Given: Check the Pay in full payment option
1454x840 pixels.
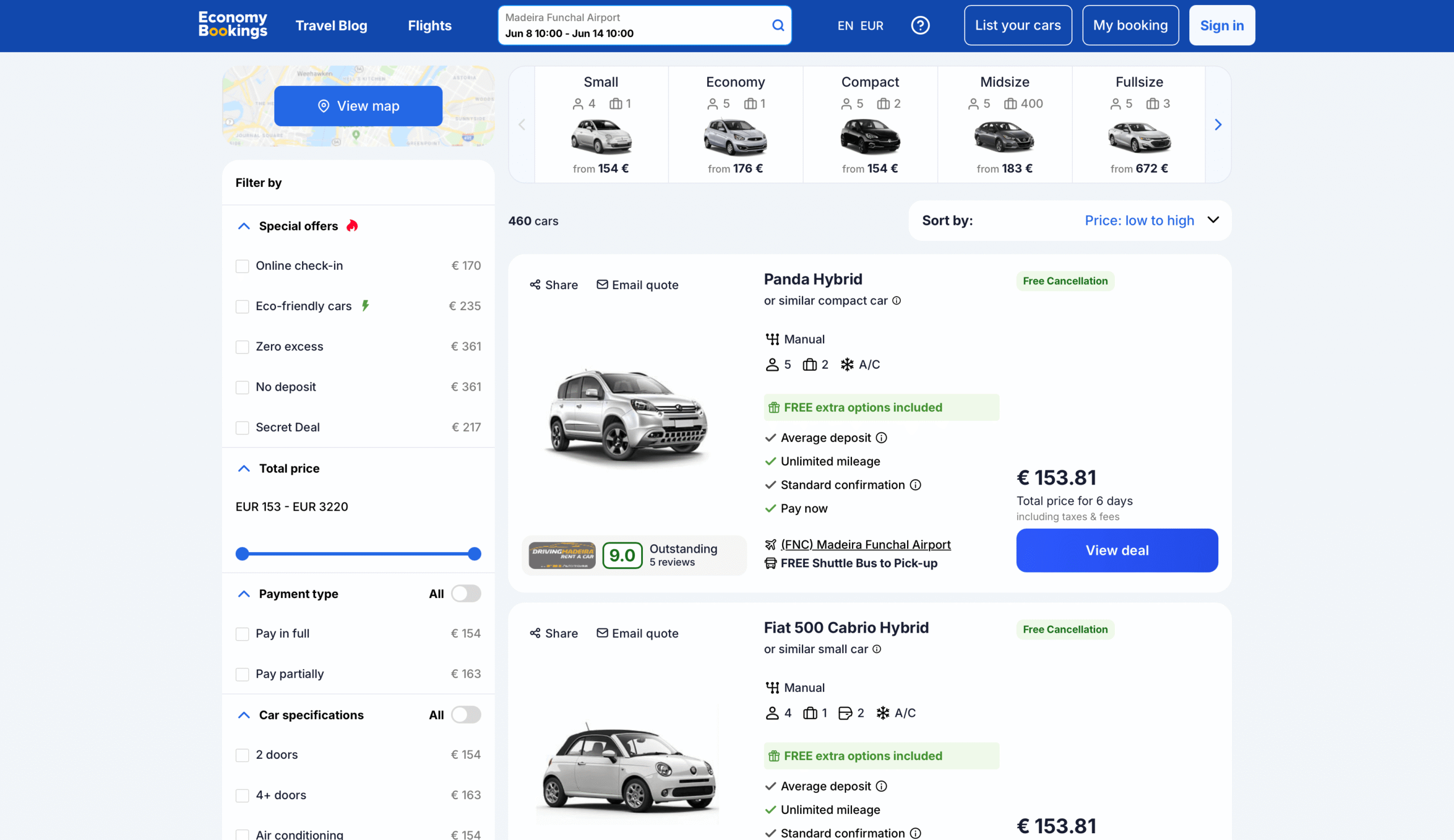Looking at the screenshot, I should tap(241, 633).
